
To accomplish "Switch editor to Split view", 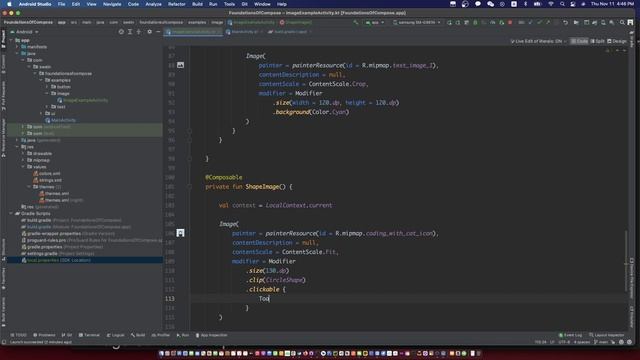I will [598, 41].
